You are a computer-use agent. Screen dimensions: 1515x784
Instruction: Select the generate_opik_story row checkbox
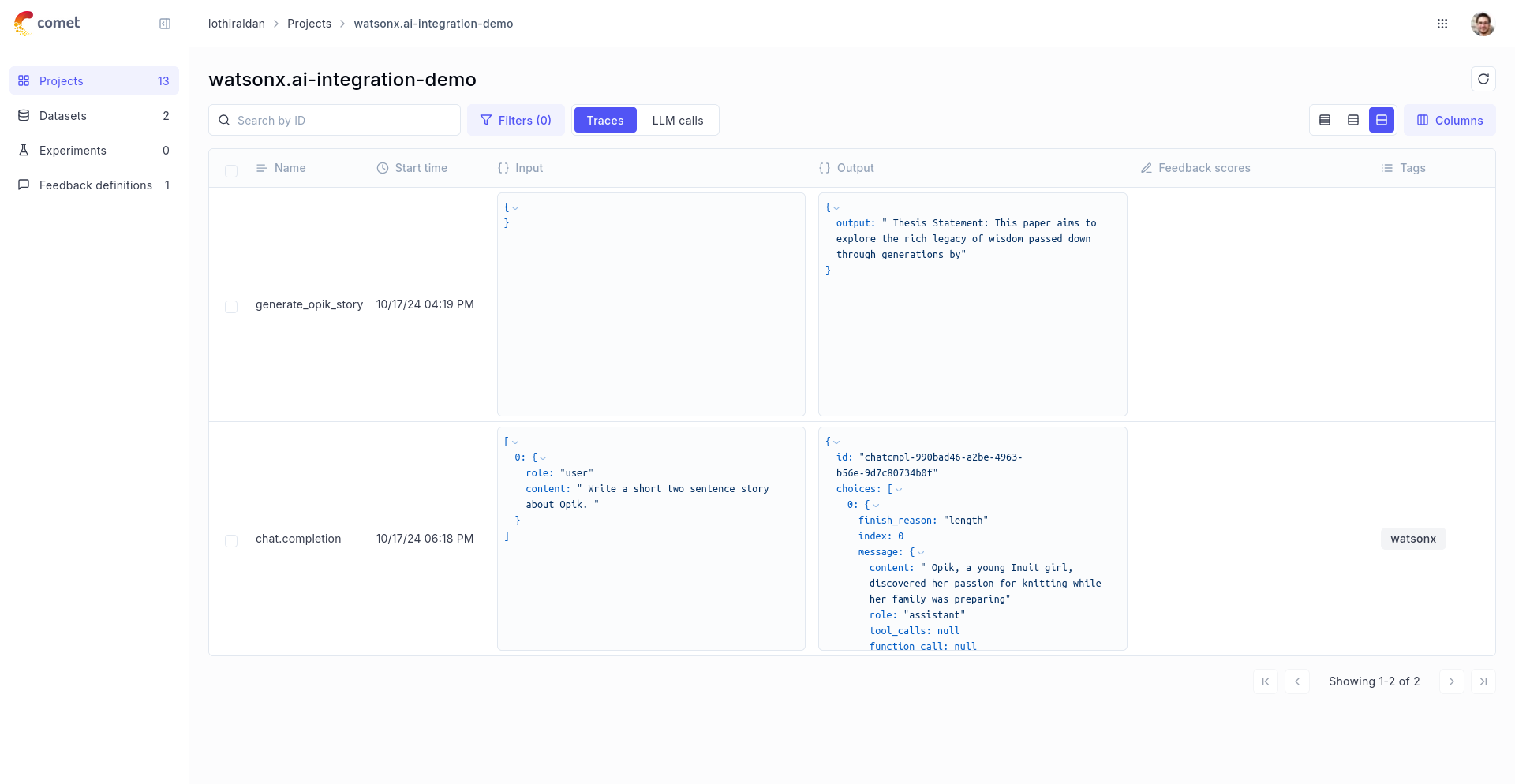point(231,307)
